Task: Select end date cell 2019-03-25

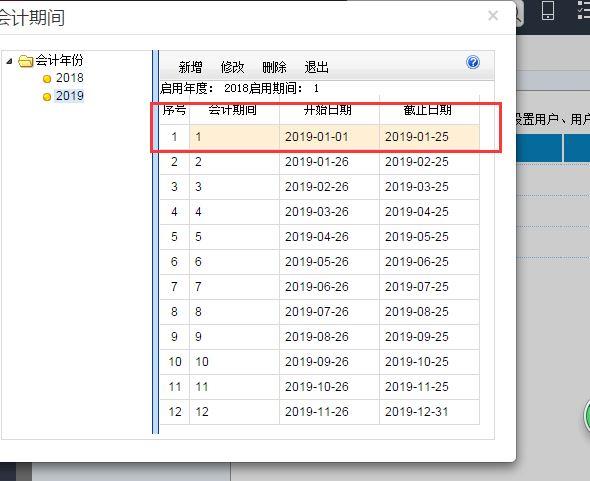Action: coord(429,187)
